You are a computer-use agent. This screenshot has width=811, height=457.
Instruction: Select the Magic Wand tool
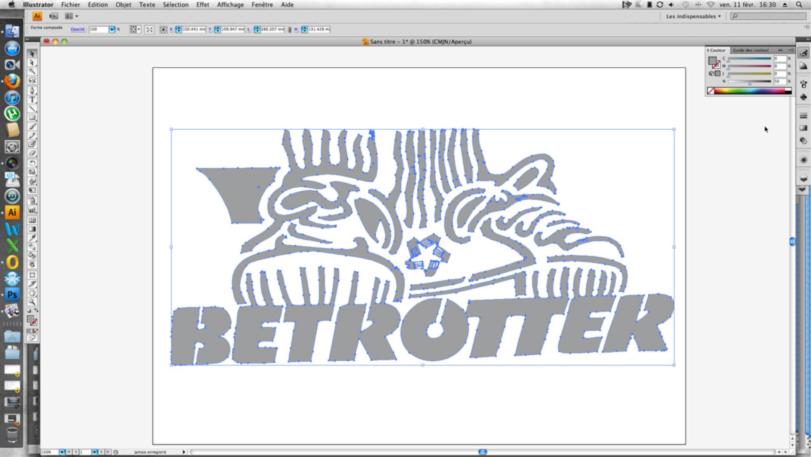pyautogui.click(x=32, y=71)
